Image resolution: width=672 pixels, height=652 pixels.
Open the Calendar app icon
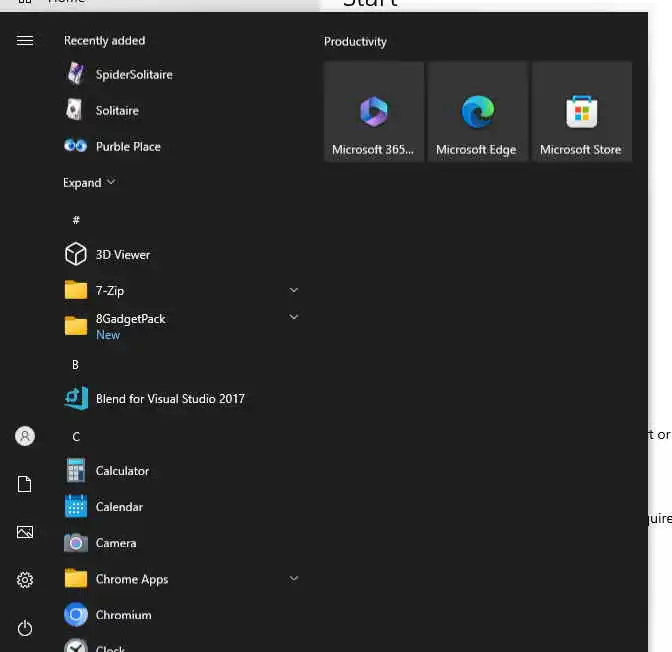click(76, 506)
